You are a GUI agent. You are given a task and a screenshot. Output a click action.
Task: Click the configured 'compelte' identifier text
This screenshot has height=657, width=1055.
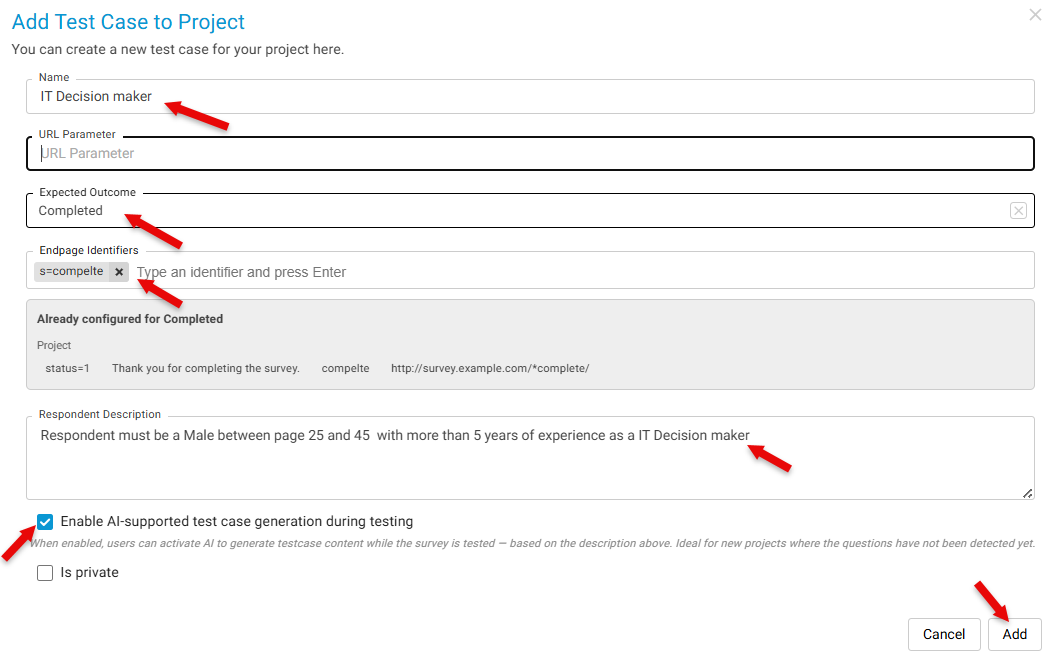coord(345,368)
